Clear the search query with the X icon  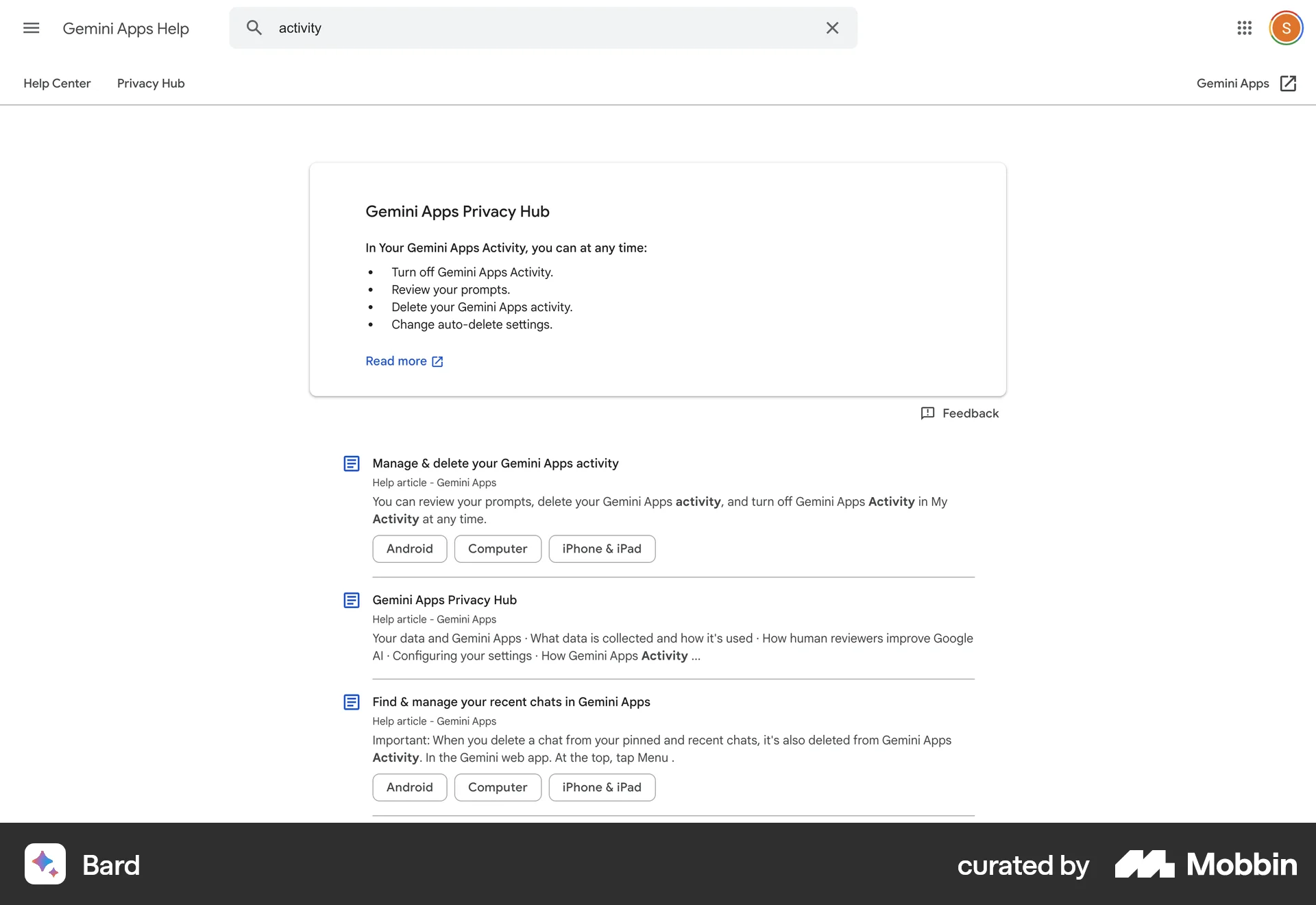pyautogui.click(x=831, y=27)
